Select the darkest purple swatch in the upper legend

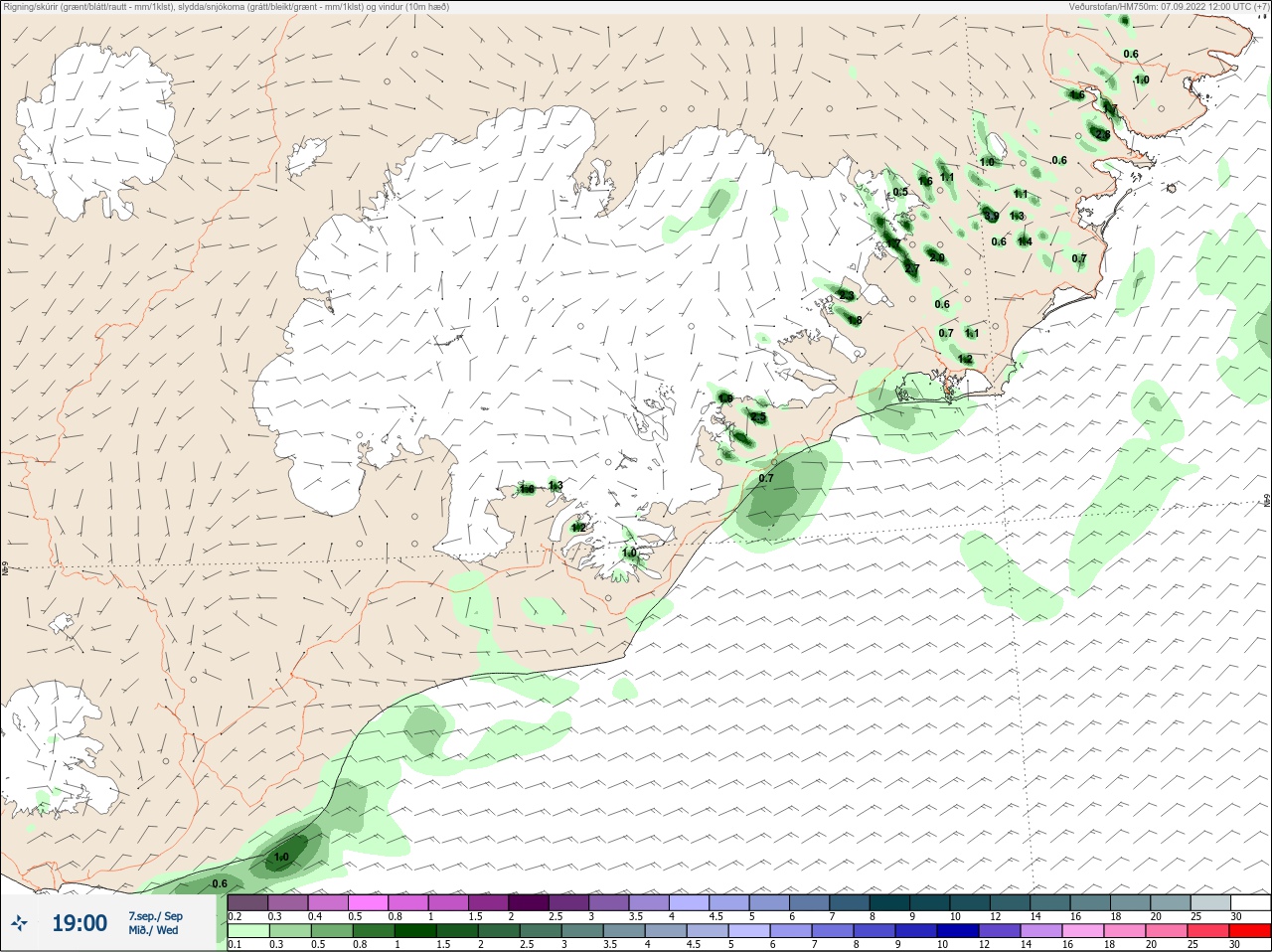529,903
